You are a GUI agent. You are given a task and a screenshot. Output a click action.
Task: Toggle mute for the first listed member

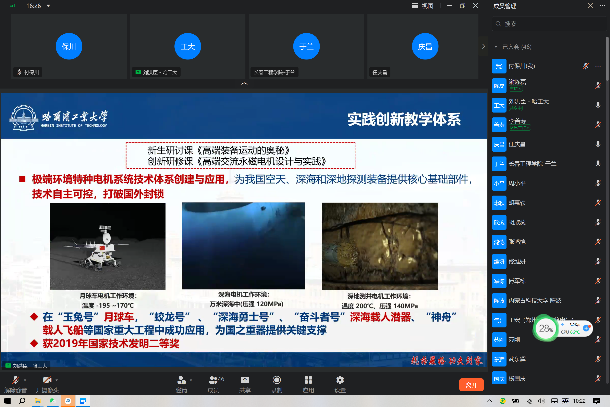click(x=586, y=65)
